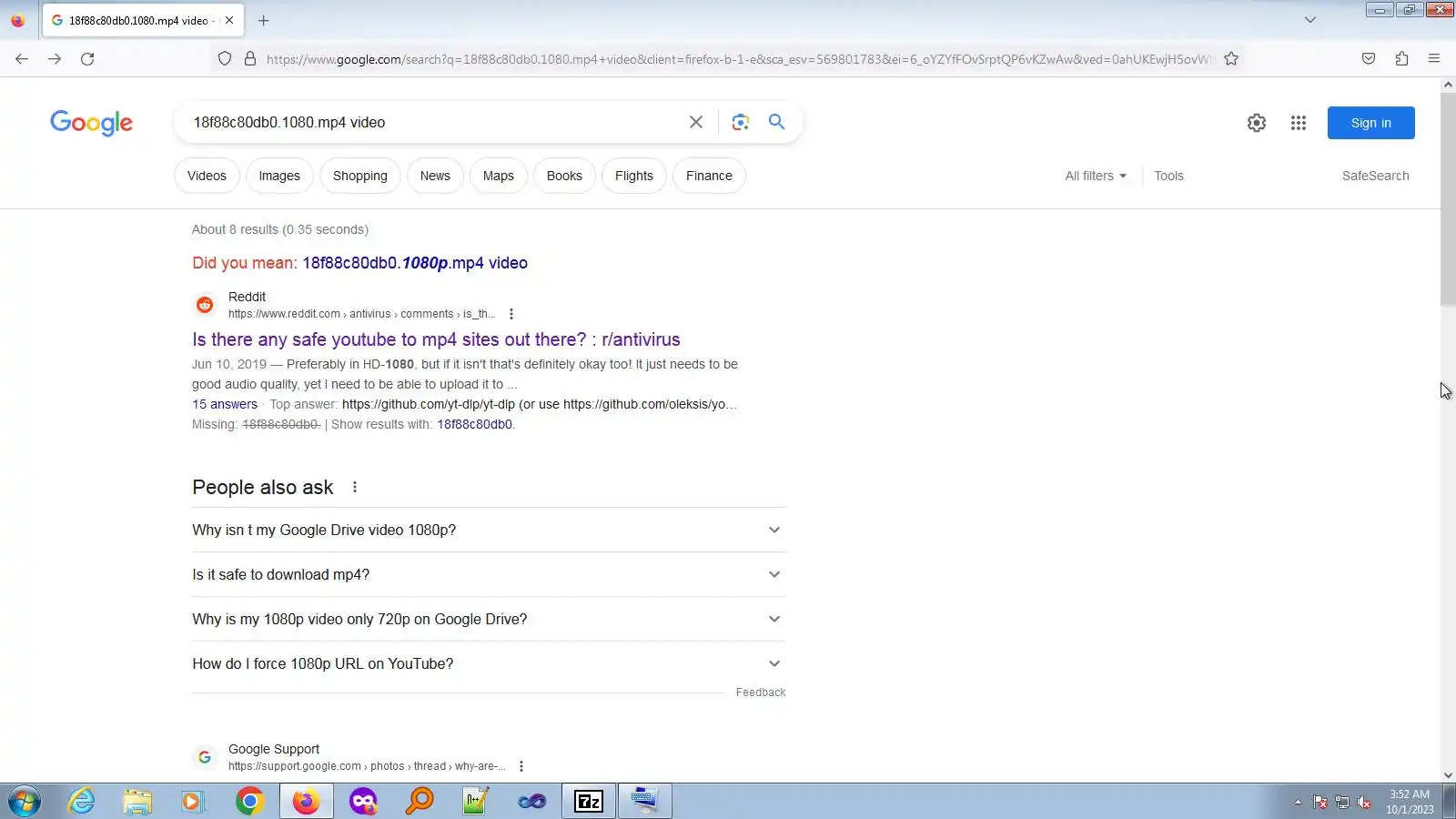The width and height of the screenshot is (1456, 819).
Task: Open the SafeSearch settings
Action: click(x=1375, y=176)
